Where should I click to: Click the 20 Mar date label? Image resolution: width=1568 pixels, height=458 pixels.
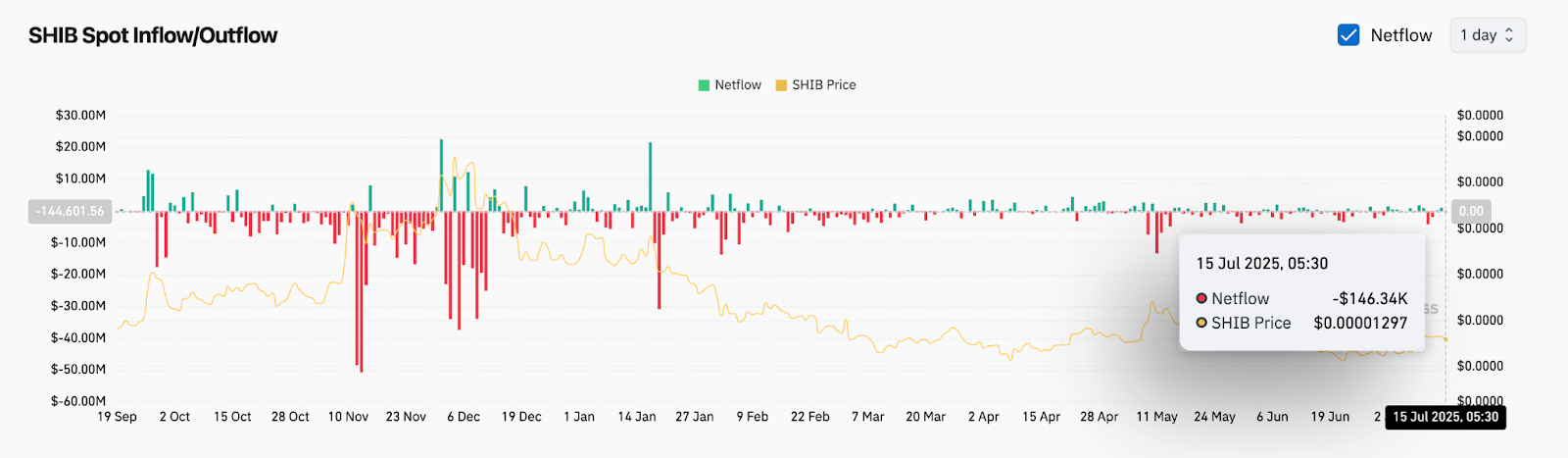pos(926,417)
